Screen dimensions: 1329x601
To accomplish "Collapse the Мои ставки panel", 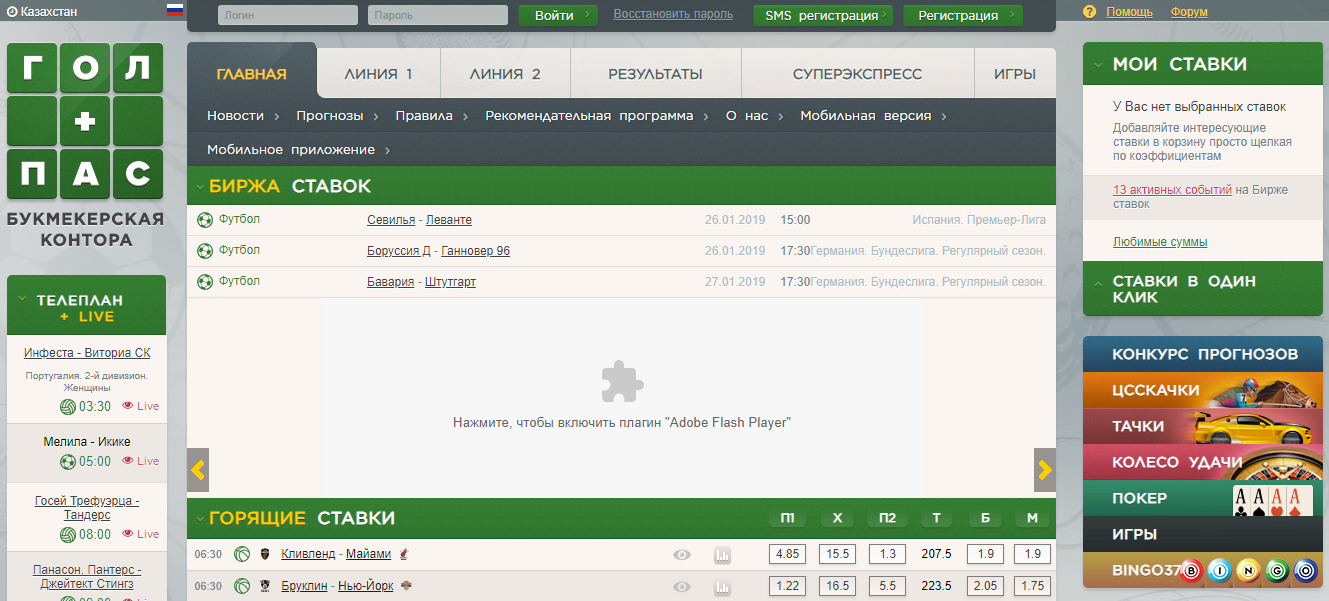I will tap(1099, 65).
